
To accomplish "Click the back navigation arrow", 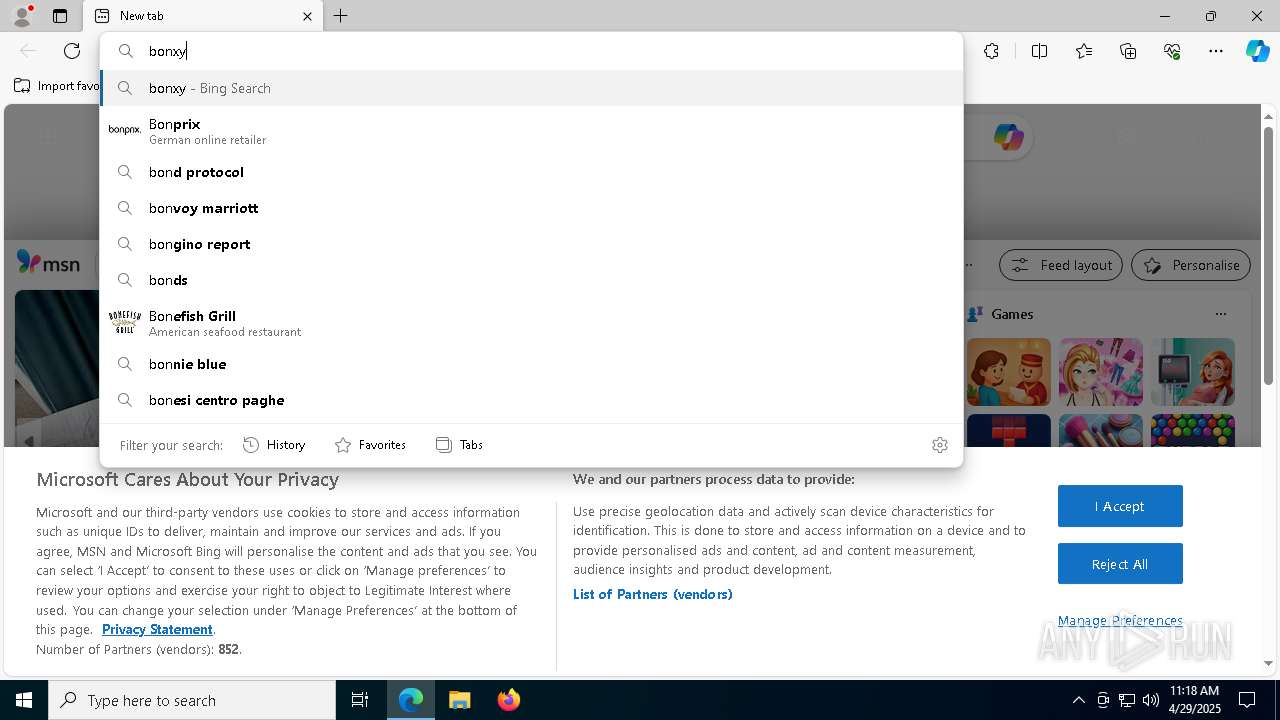I will click(x=28, y=51).
